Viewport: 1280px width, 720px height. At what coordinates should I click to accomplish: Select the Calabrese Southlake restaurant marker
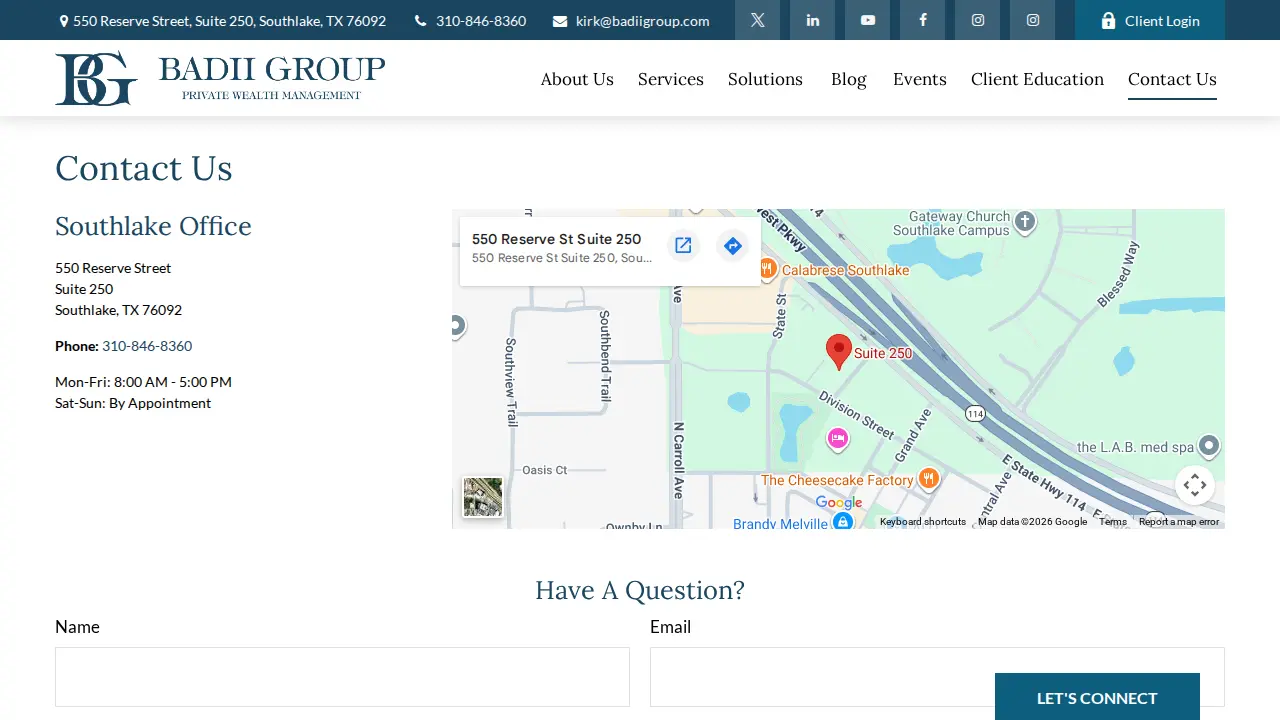pos(767,268)
